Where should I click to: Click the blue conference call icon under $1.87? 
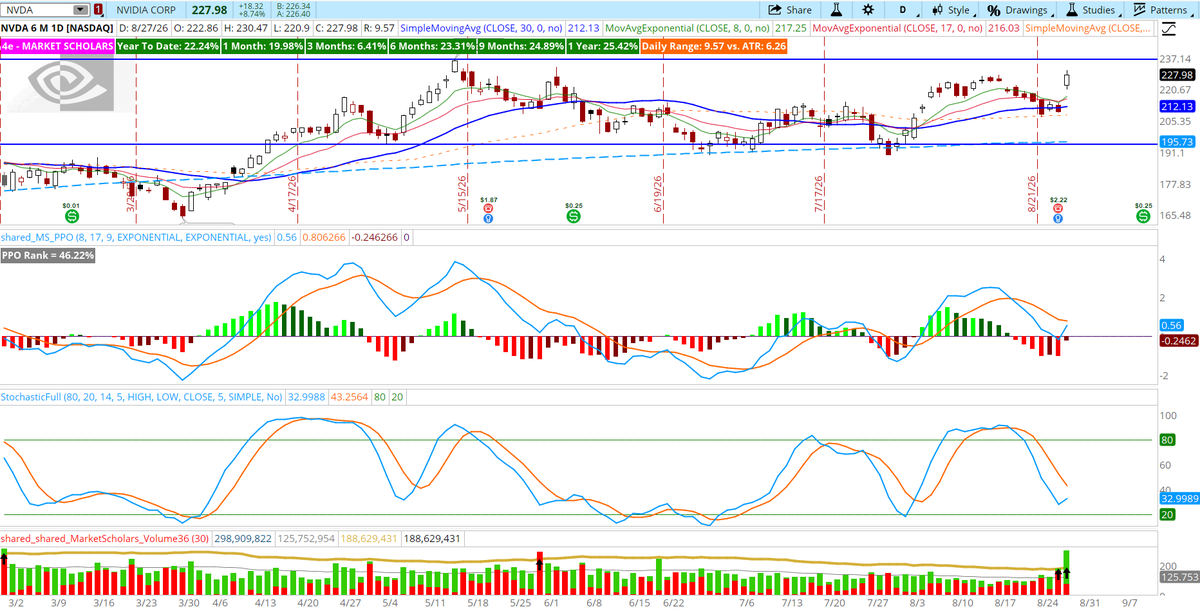487,219
